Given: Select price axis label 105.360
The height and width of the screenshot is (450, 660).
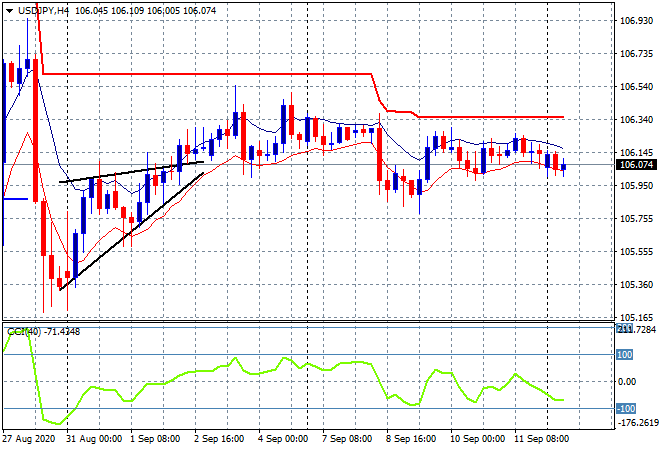Looking at the screenshot, I should pyautogui.click(x=636, y=285).
